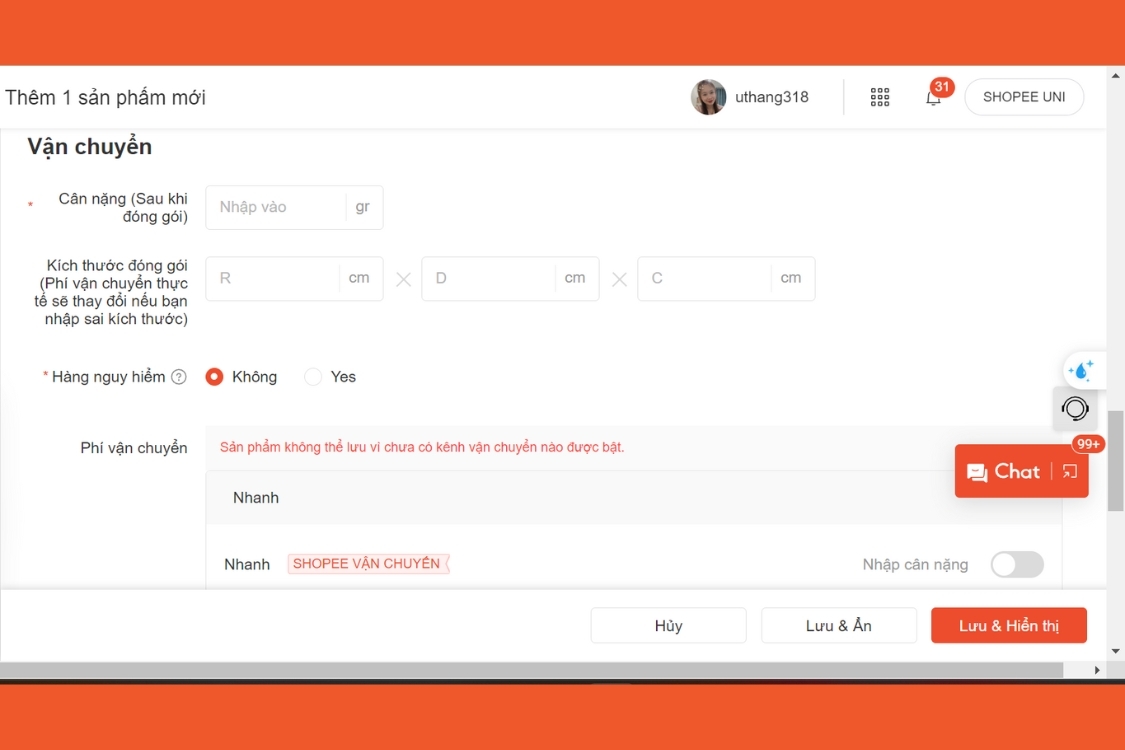Focus the Cân nặng weight input field
Screen dimensions: 1125x750
[294, 207]
